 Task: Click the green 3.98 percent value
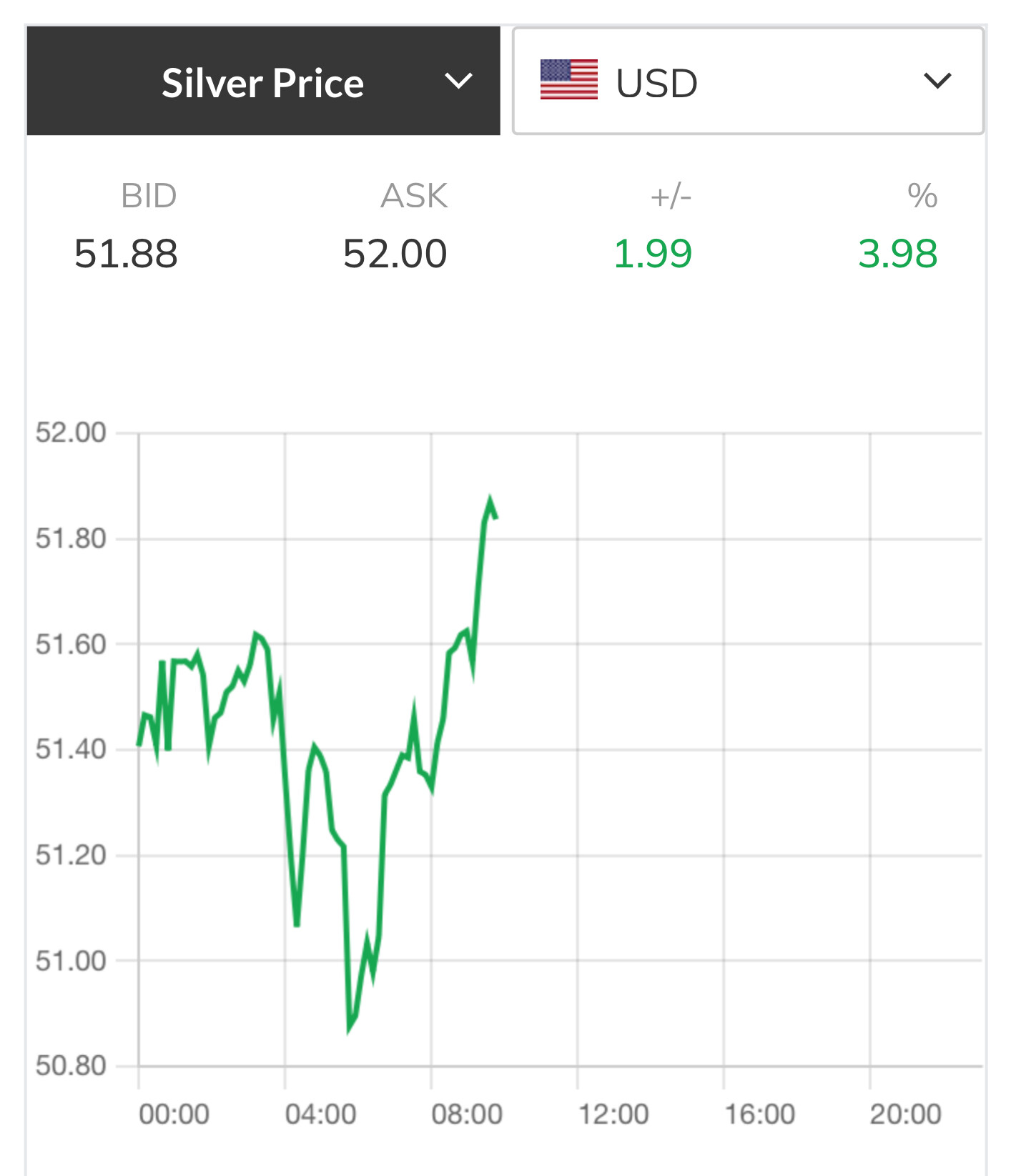897,254
